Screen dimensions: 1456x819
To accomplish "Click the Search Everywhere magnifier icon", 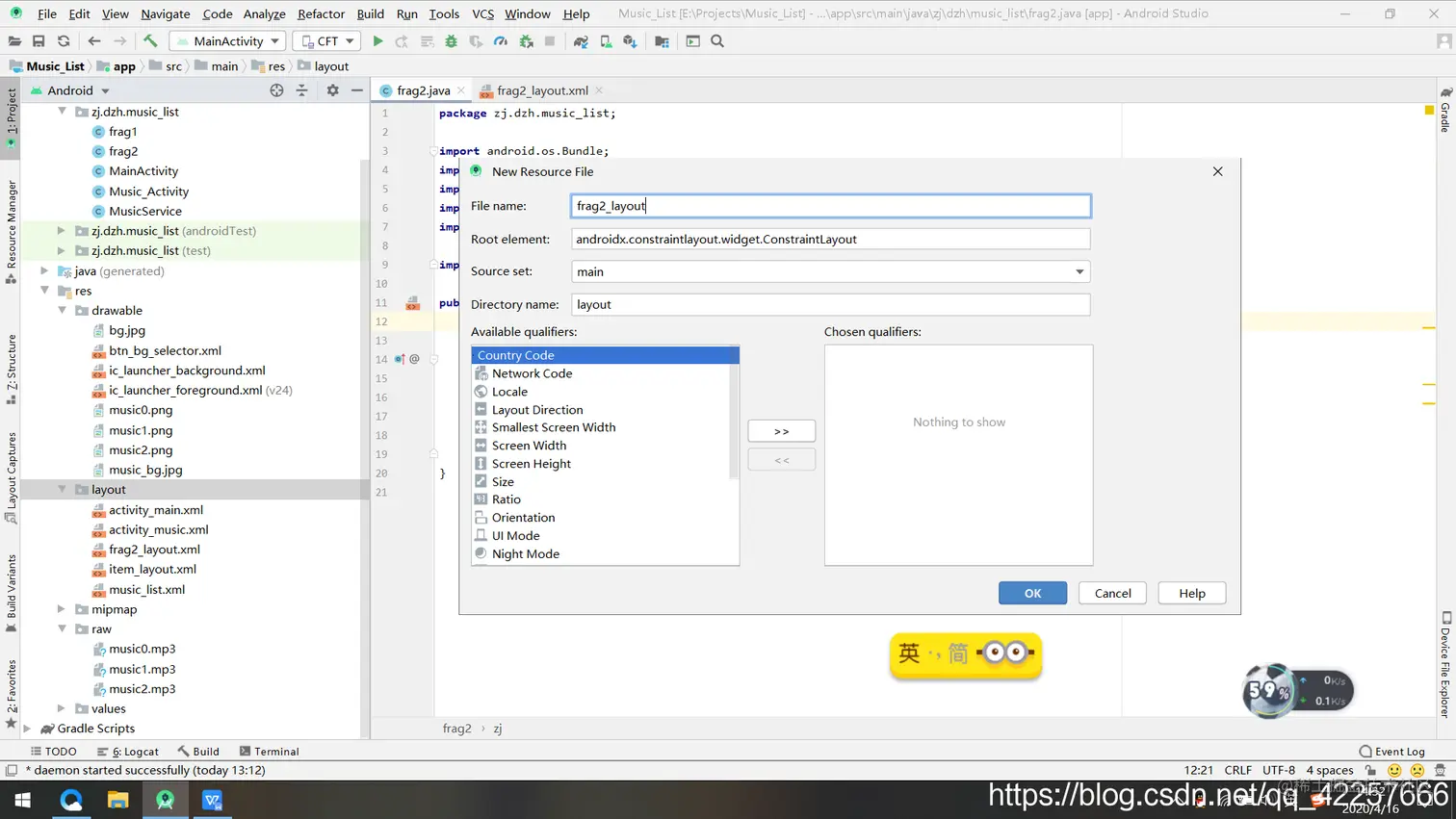I will pos(717,41).
